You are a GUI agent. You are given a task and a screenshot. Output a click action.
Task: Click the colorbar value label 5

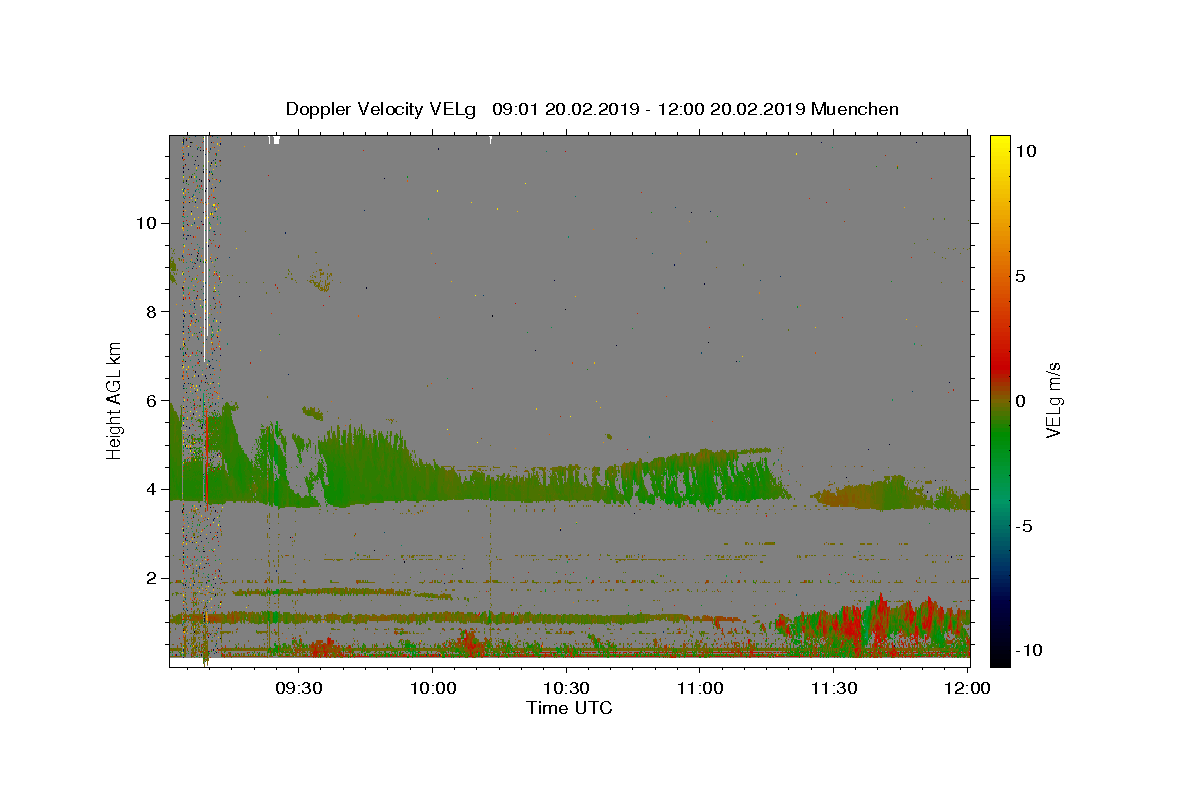(x=1020, y=276)
